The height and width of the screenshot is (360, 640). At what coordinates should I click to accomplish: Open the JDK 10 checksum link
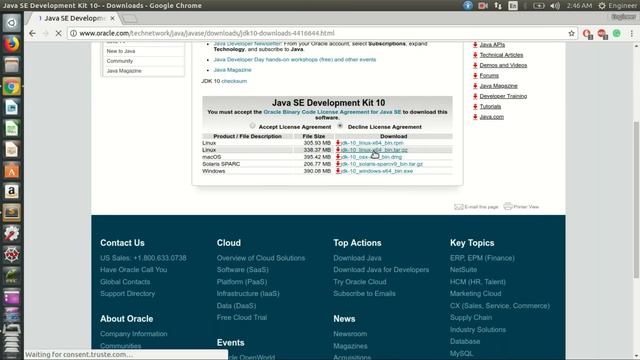(x=234, y=81)
